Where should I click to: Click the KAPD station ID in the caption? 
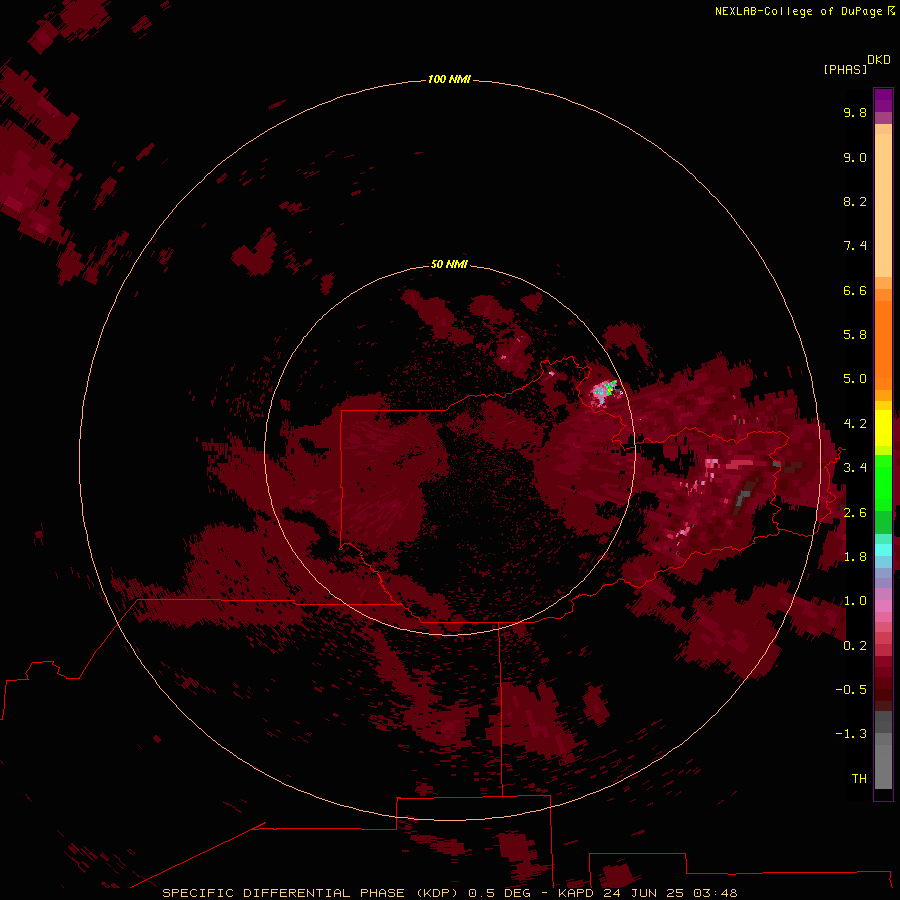coord(575,893)
